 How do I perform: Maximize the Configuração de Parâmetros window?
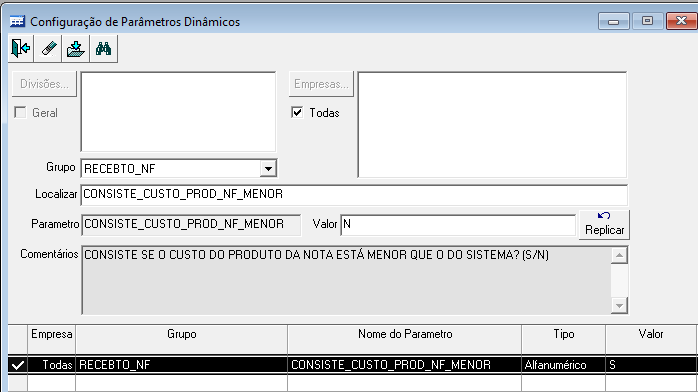647,21
